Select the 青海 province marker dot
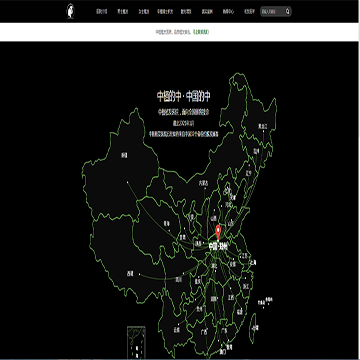The height and width of the screenshot is (360, 360). (x=169, y=230)
